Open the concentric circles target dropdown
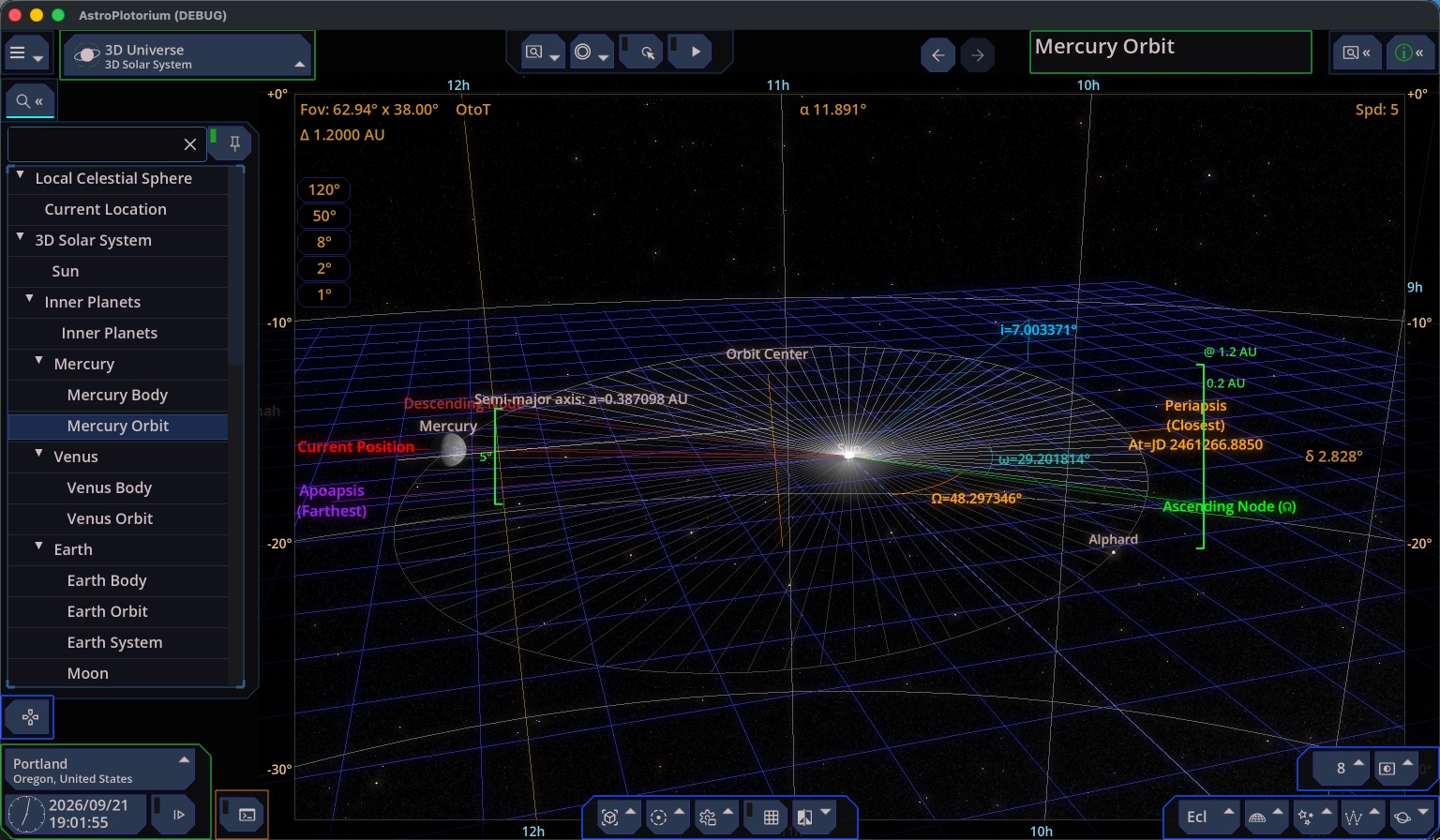Screen dimensions: 1440x840 pyautogui.click(x=592, y=52)
